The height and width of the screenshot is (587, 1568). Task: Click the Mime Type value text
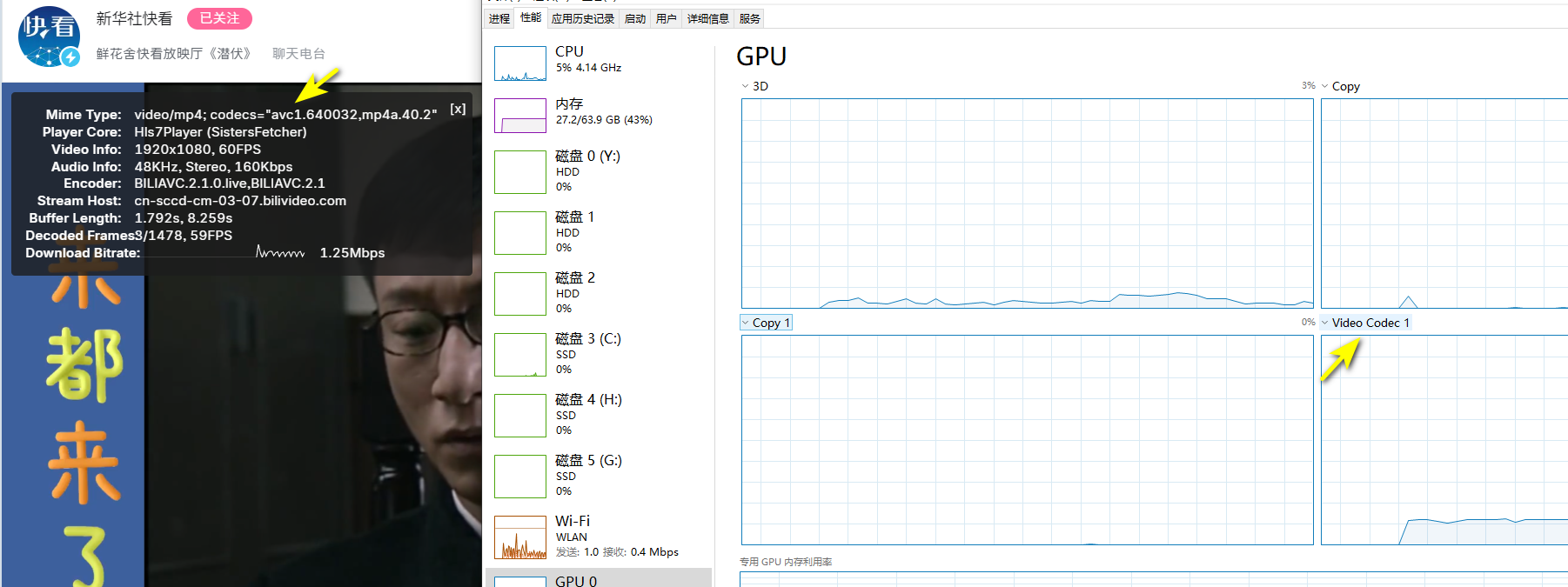pyautogui.click(x=285, y=115)
